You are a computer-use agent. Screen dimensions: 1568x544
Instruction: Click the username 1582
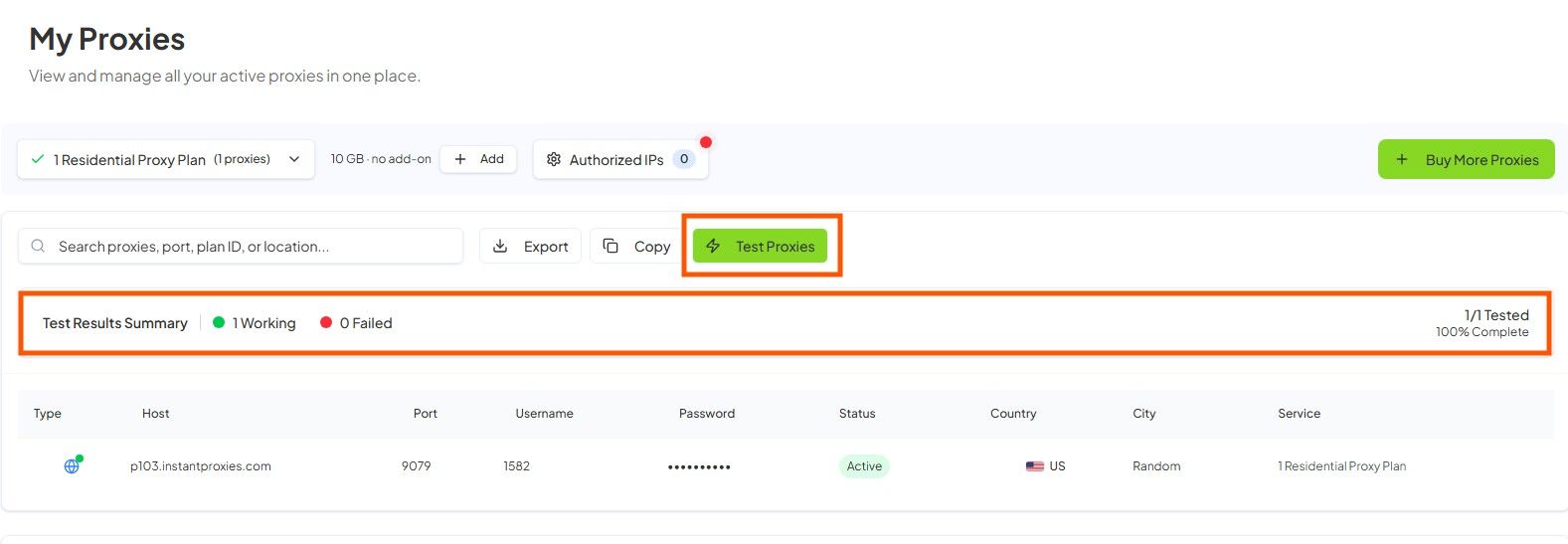pos(516,465)
